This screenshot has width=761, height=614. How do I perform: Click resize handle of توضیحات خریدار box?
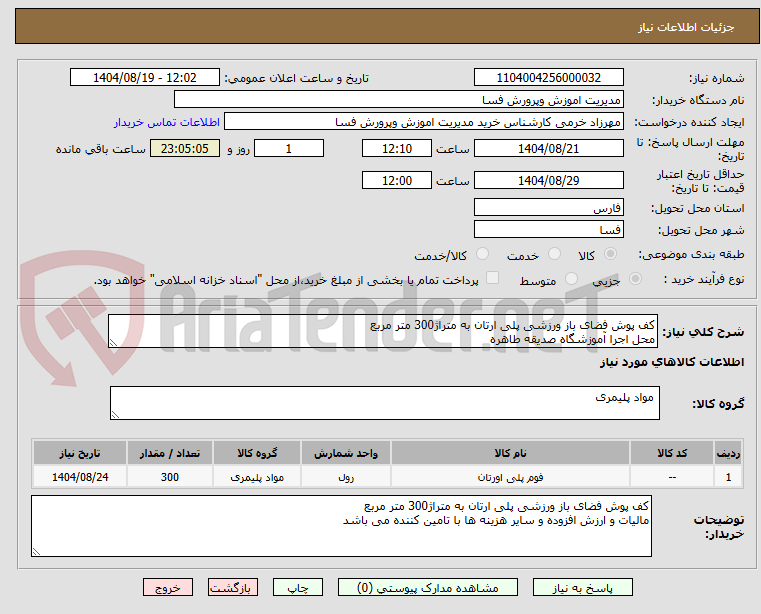(x=36, y=551)
